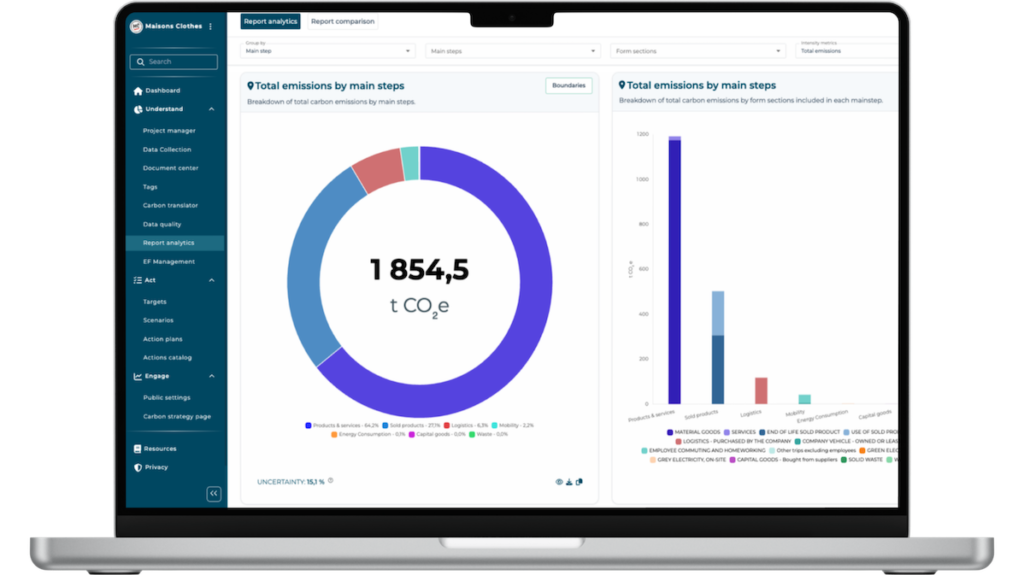Open the Group by Main step dropdown

pyautogui.click(x=328, y=50)
